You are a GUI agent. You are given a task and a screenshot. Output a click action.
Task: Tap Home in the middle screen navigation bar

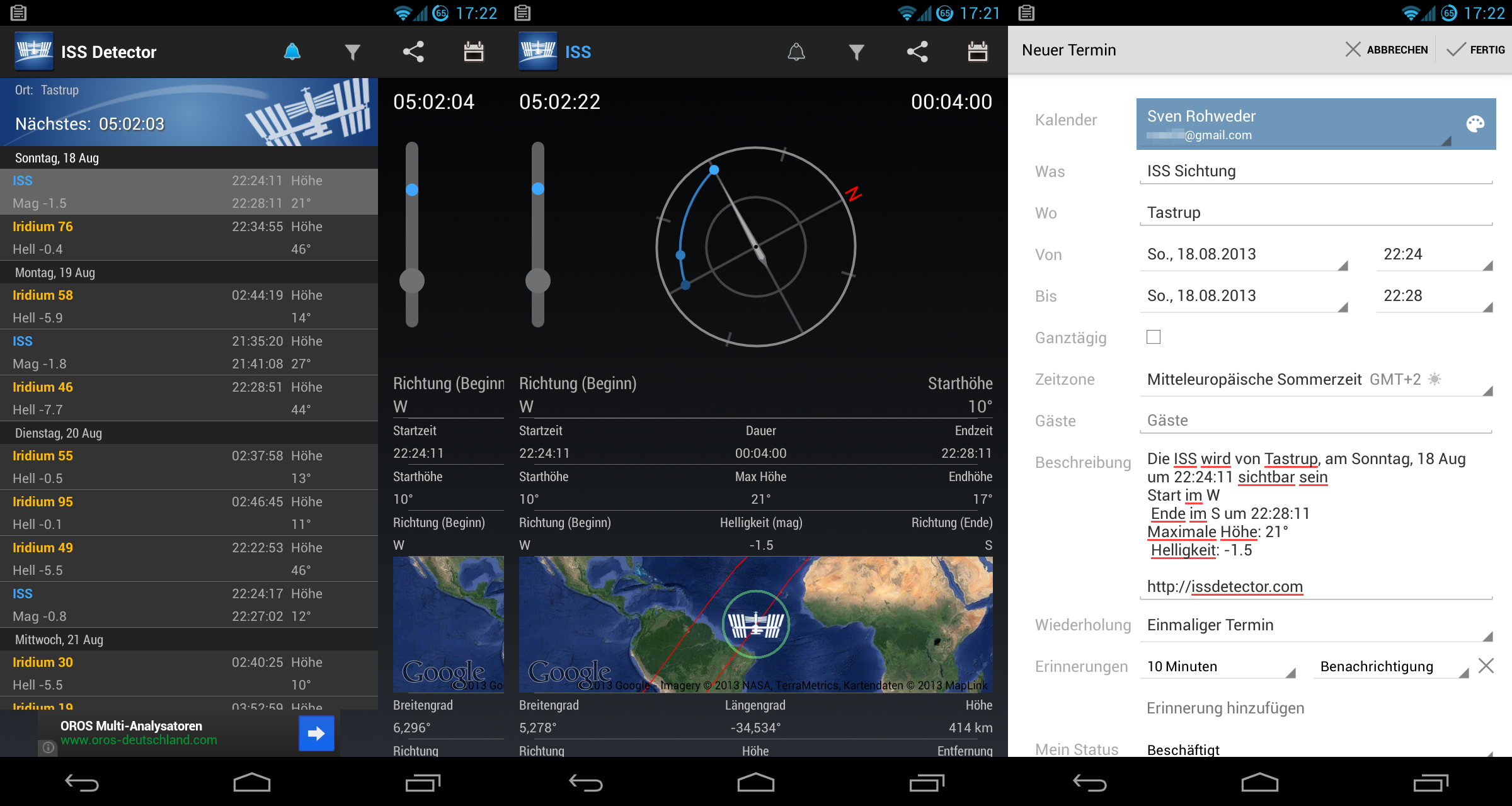[x=756, y=783]
